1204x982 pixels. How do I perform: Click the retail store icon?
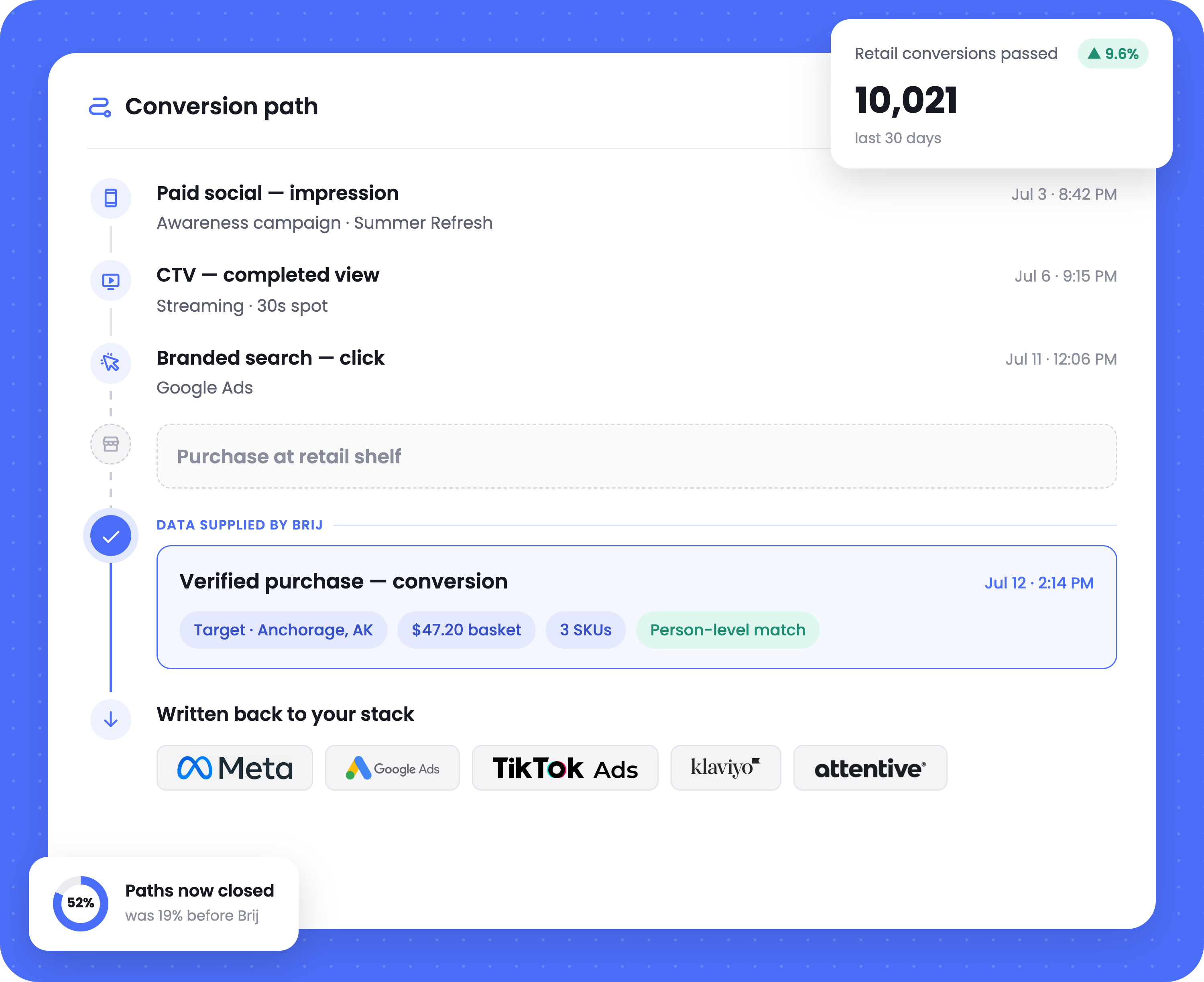coord(111,444)
